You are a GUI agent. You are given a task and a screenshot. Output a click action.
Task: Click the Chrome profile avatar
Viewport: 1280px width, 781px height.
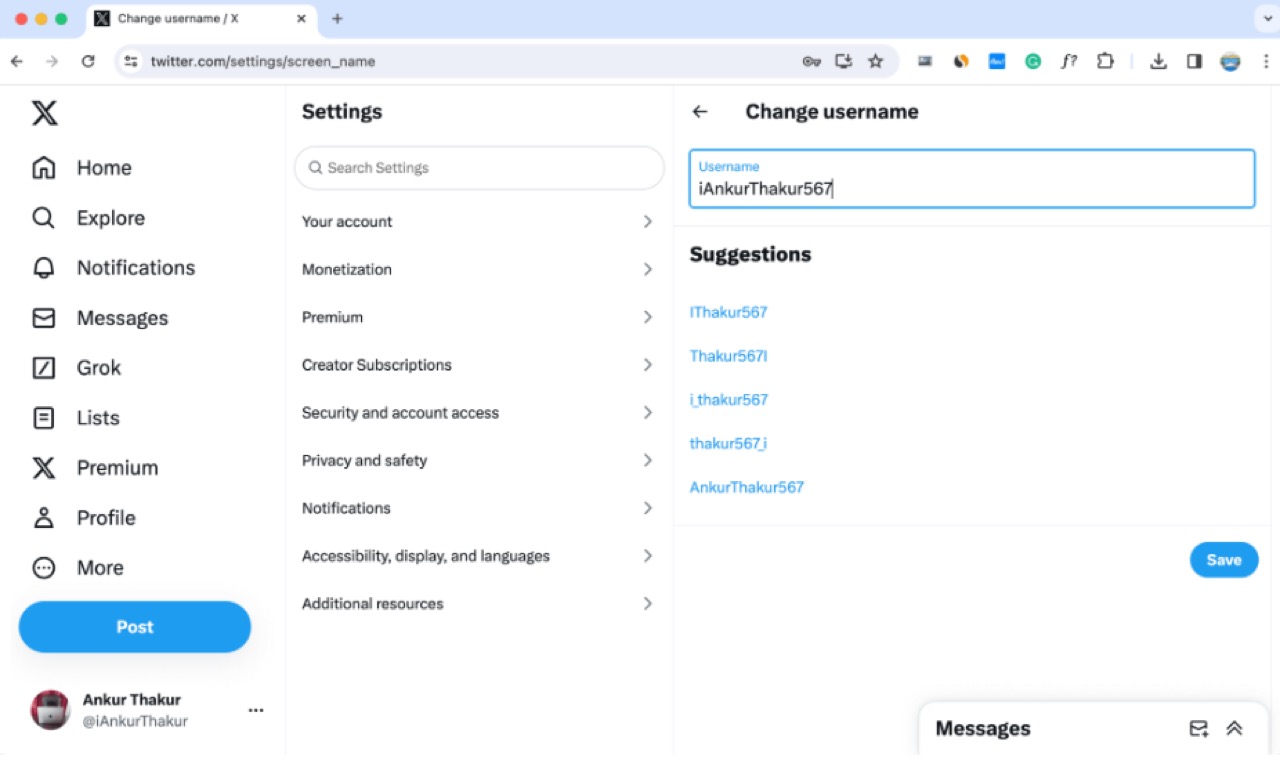pyautogui.click(x=1230, y=61)
